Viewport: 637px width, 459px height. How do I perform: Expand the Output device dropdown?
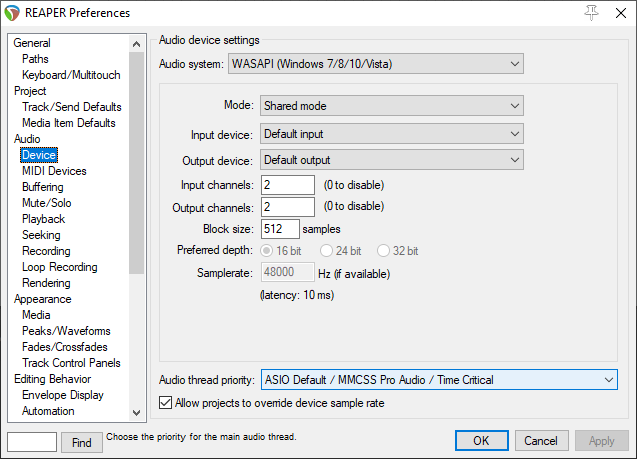click(x=392, y=160)
